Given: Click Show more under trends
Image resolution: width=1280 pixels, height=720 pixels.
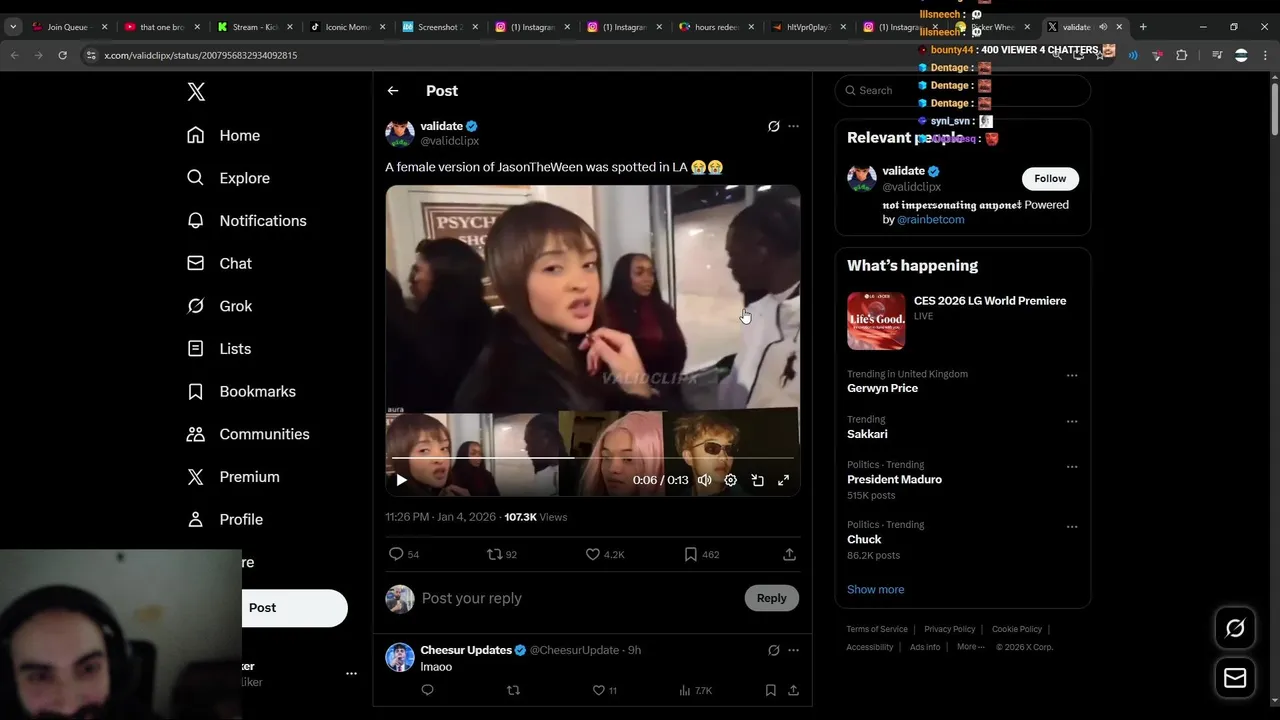Looking at the screenshot, I should 875,589.
